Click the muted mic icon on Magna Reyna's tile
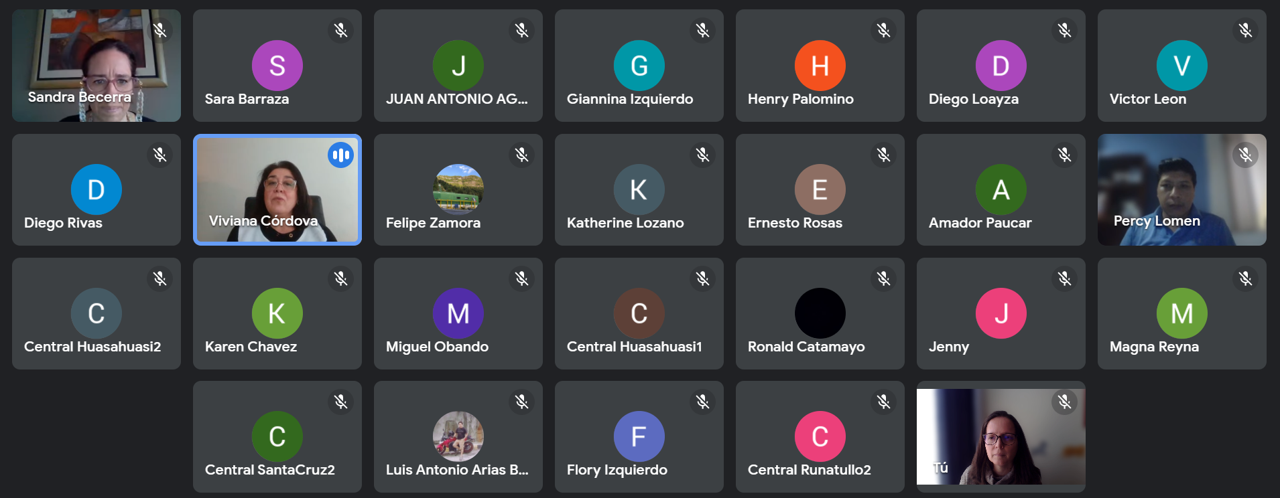This screenshot has width=1280, height=498. pyautogui.click(x=1246, y=279)
